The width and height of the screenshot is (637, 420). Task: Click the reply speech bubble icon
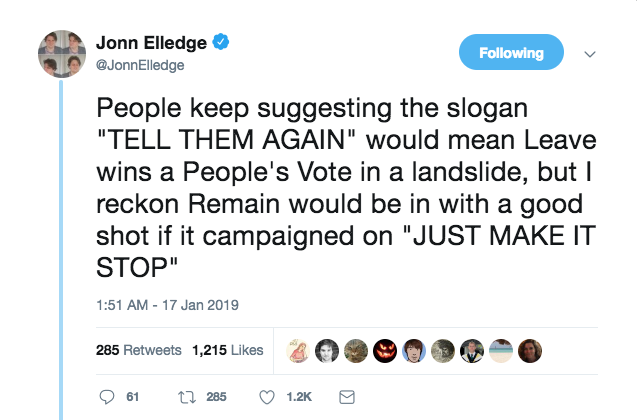point(108,397)
